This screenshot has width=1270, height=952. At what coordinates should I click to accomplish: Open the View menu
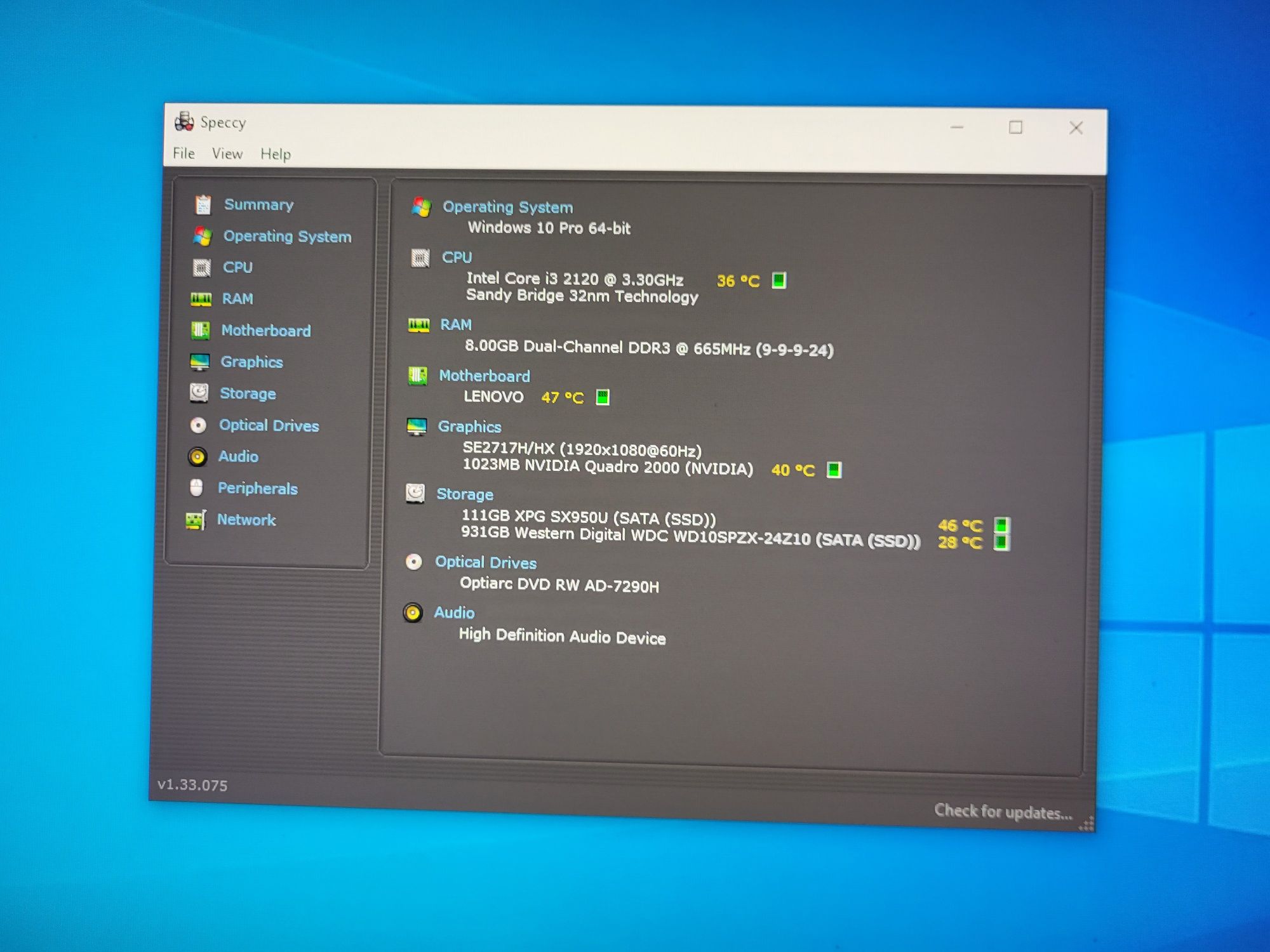point(227,154)
